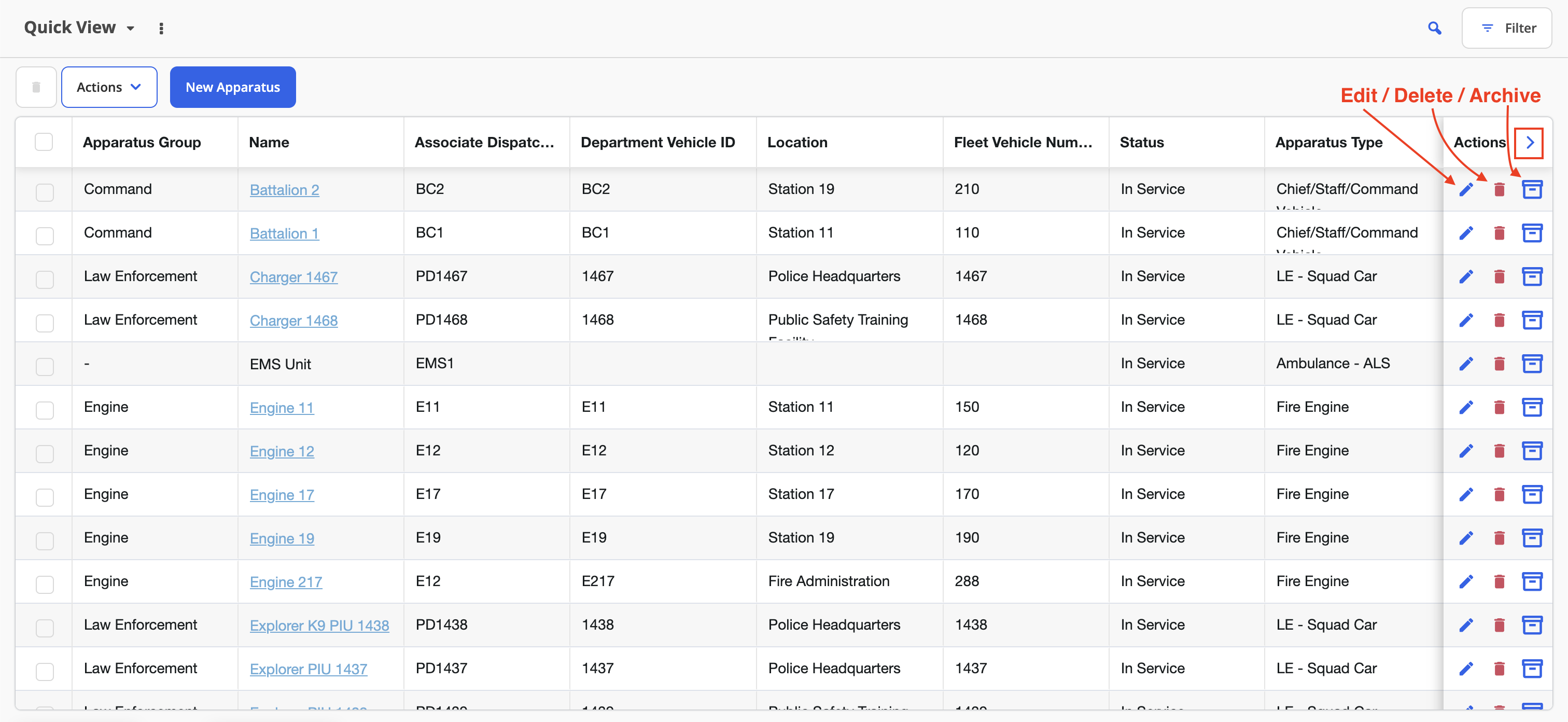Edit the Battalion 2 row
This screenshot has width=1568, height=722.
pos(1466,189)
